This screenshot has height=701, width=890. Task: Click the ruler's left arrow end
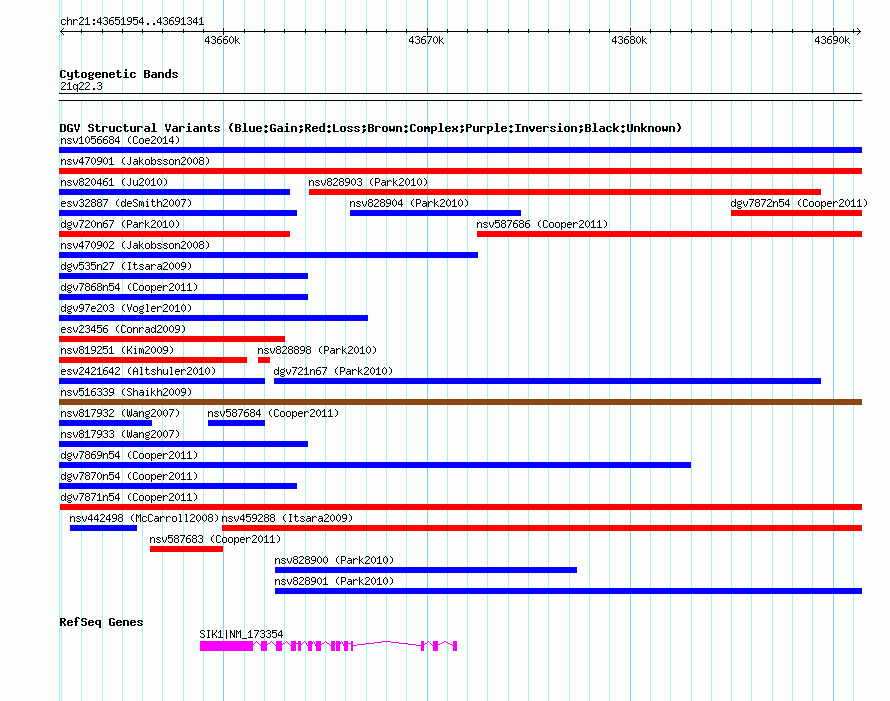point(62,32)
